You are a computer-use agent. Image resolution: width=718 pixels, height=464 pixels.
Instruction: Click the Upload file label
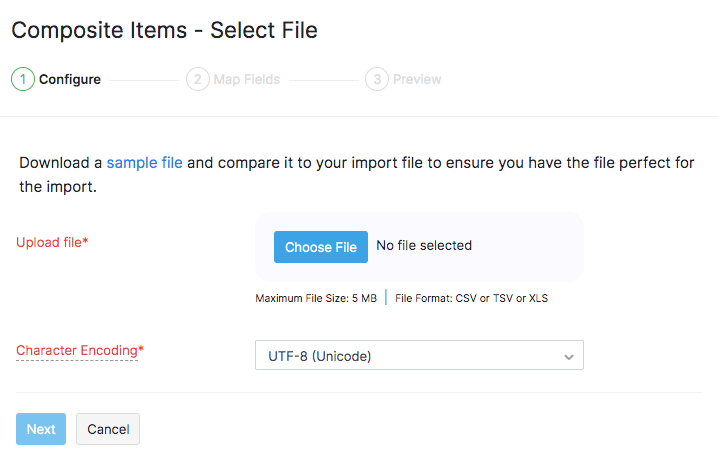click(x=52, y=242)
